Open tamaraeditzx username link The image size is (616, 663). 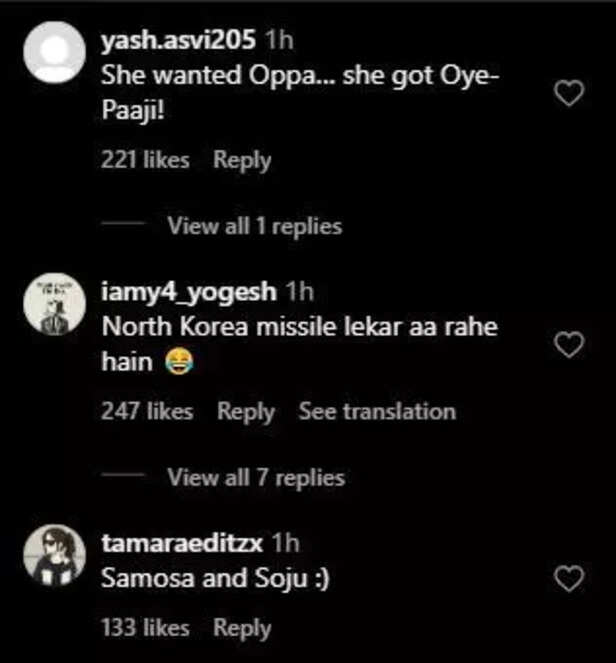pos(184,544)
